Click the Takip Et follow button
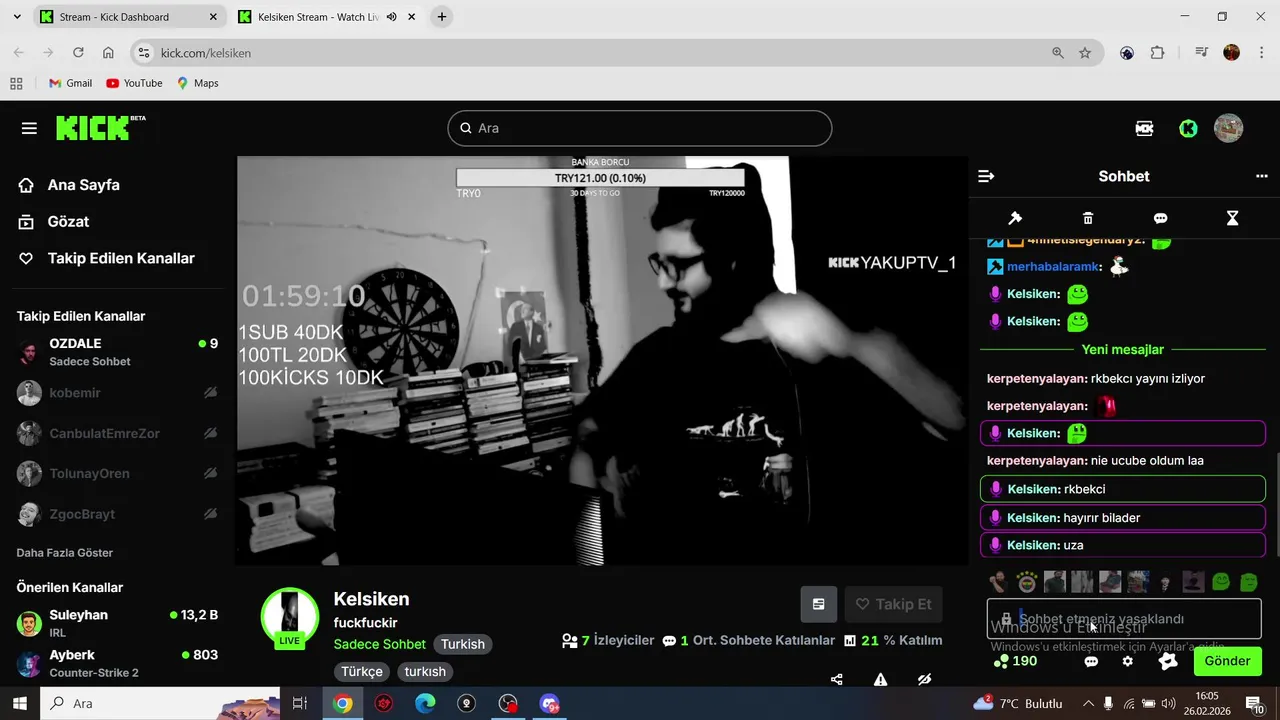The height and width of the screenshot is (720, 1280). tap(894, 604)
